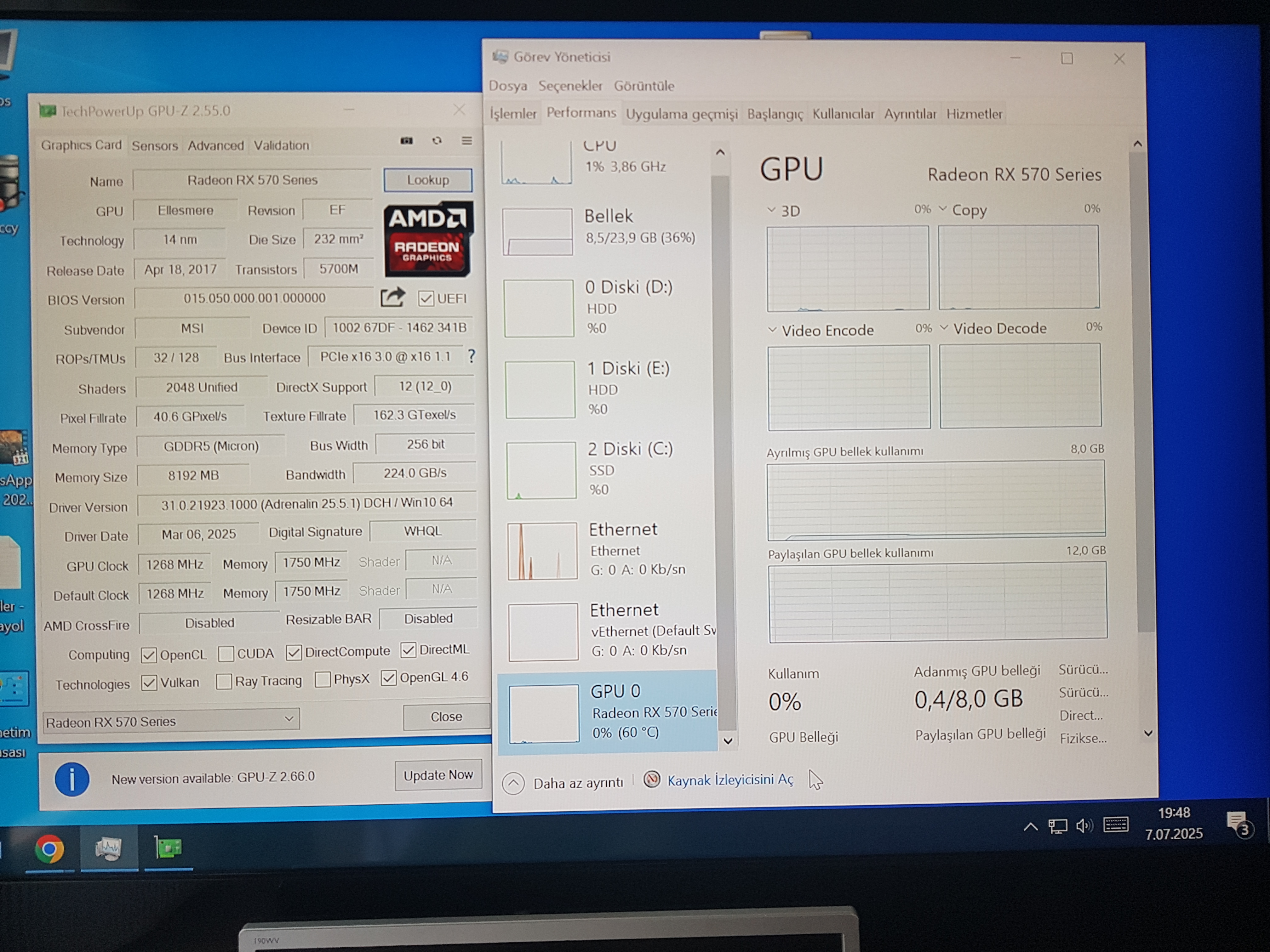The image size is (1270, 952).
Task: Click fewer details circle arrow icon
Action: tap(513, 783)
